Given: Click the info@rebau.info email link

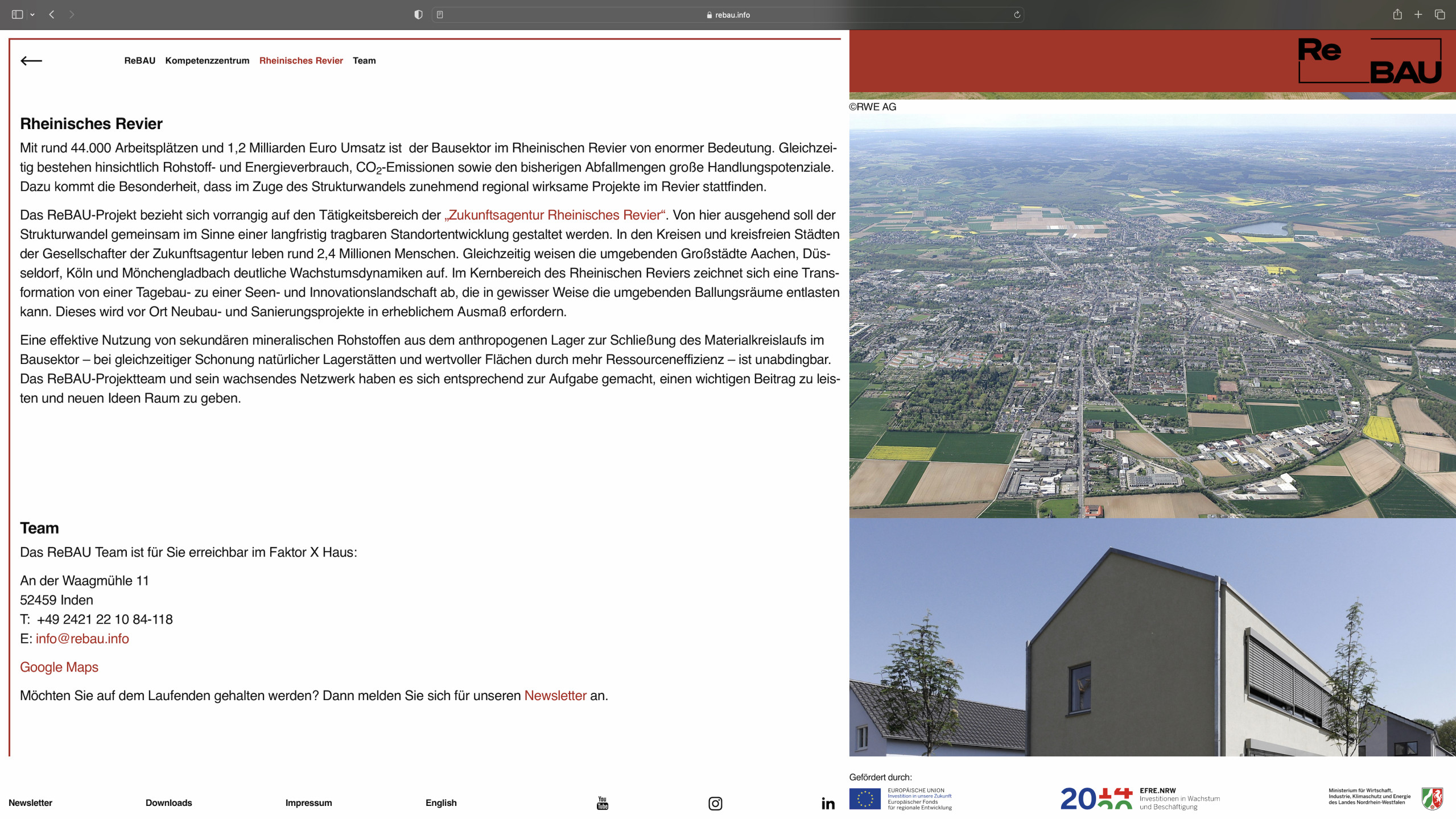Looking at the screenshot, I should pyautogui.click(x=83, y=639).
